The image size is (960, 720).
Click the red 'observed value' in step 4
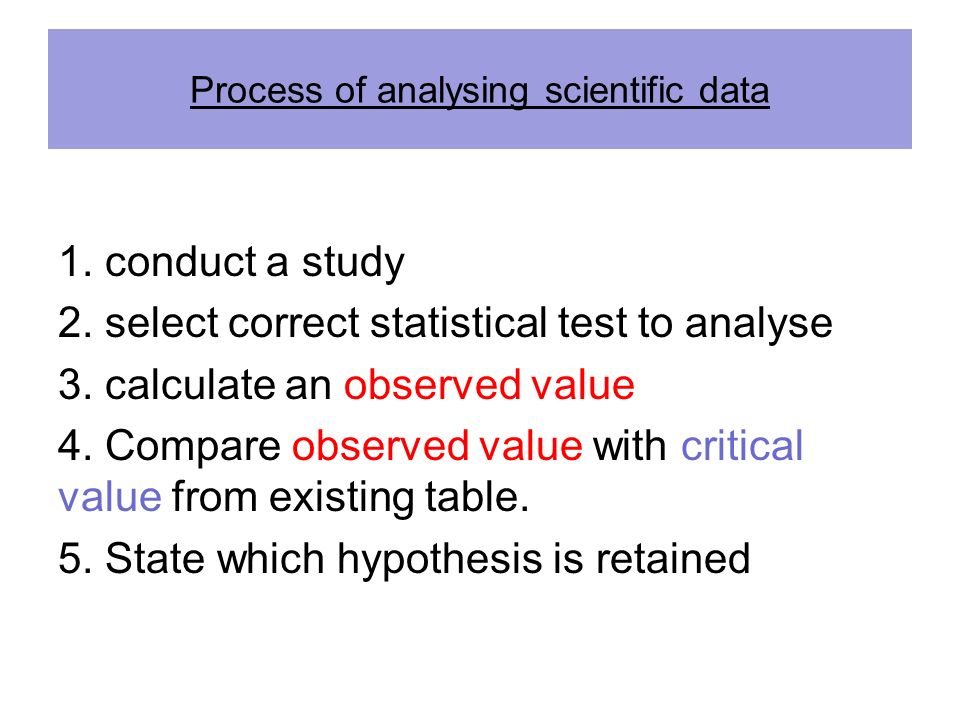437,445
